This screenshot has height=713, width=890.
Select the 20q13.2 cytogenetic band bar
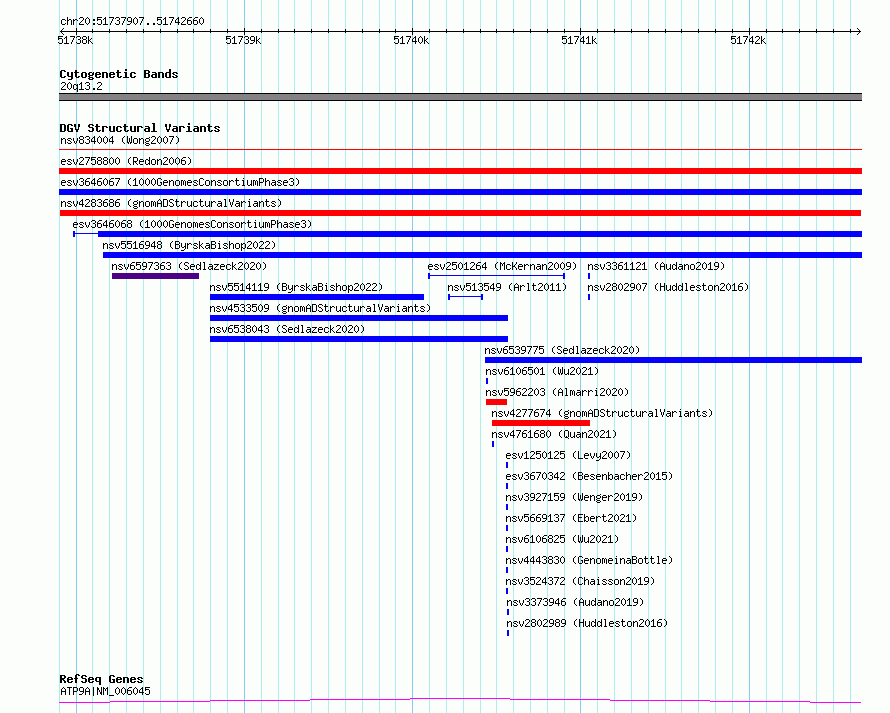tap(460, 97)
